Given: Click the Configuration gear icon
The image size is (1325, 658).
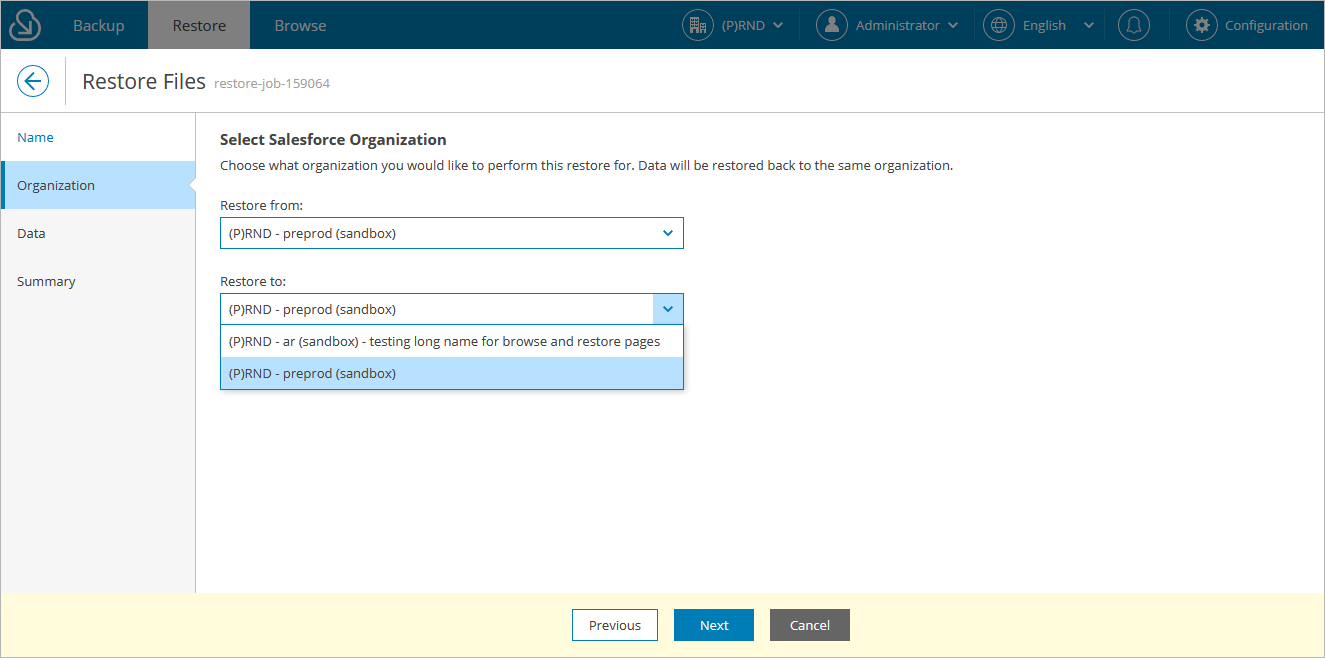Looking at the screenshot, I should point(1202,25).
